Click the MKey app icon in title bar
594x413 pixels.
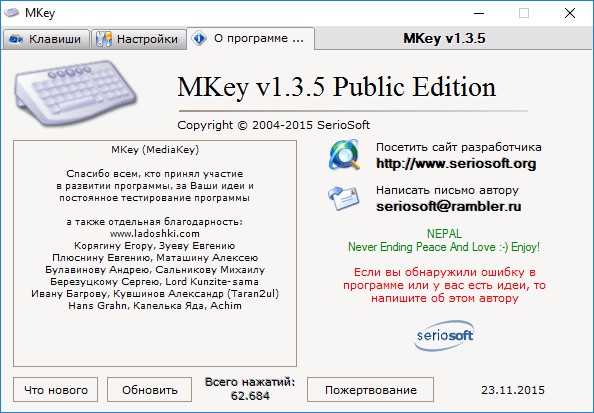coord(11,13)
